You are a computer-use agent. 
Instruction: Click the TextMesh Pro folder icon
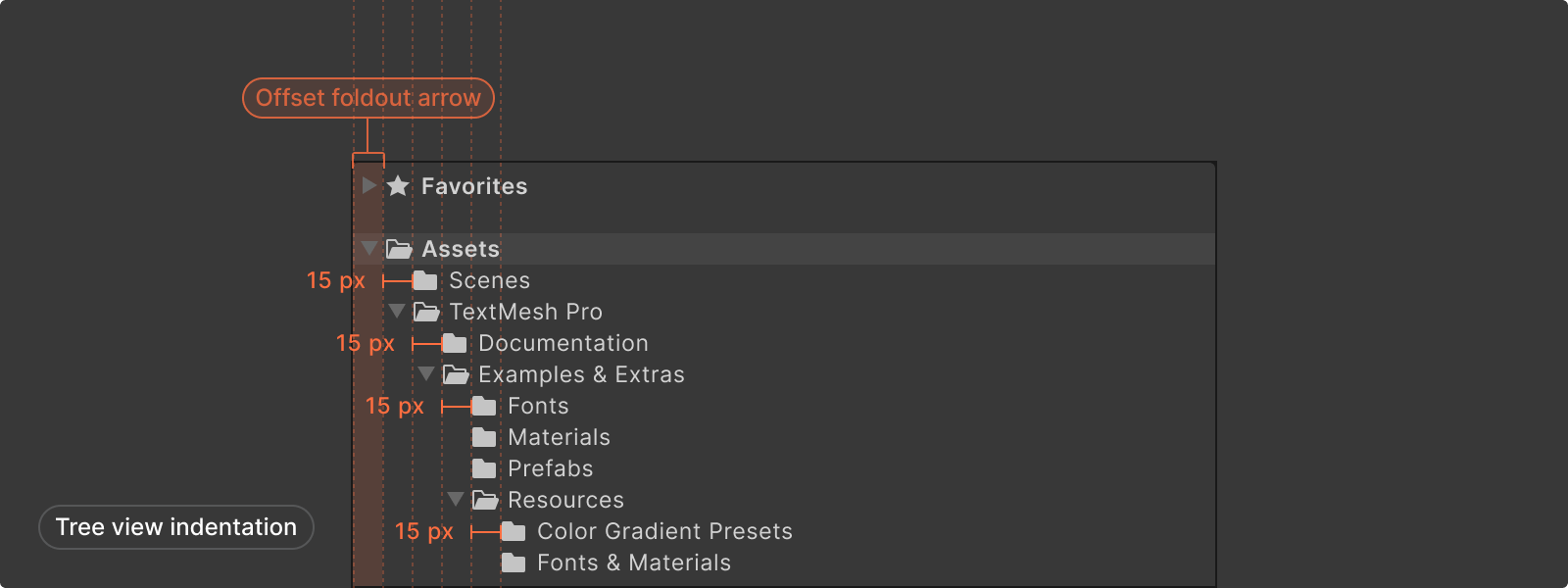click(x=426, y=312)
